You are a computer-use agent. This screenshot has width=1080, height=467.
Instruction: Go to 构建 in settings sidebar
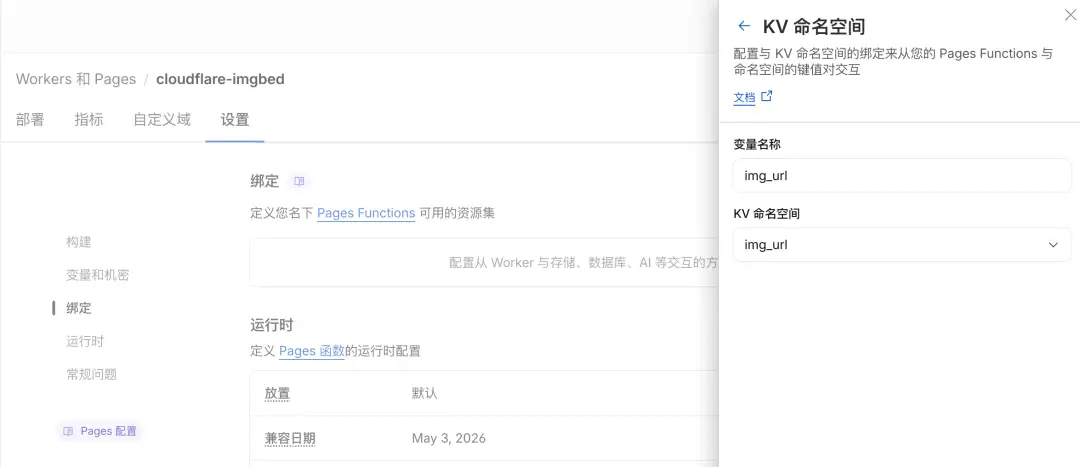coord(79,242)
